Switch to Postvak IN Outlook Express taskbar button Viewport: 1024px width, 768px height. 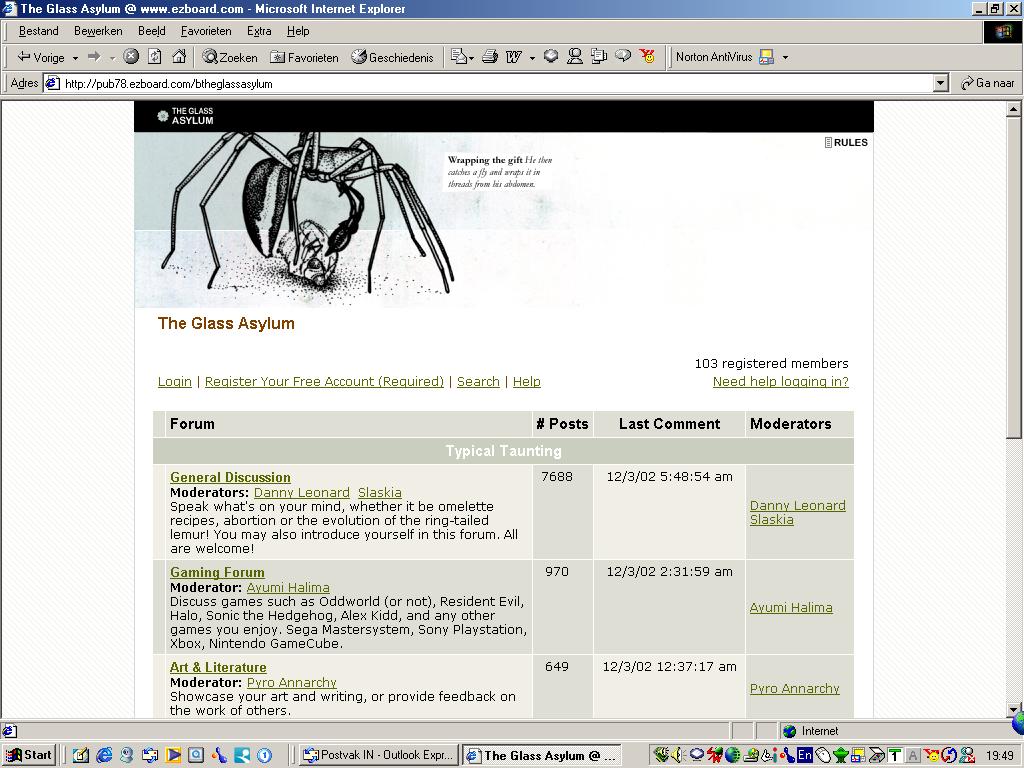(x=379, y=755)
